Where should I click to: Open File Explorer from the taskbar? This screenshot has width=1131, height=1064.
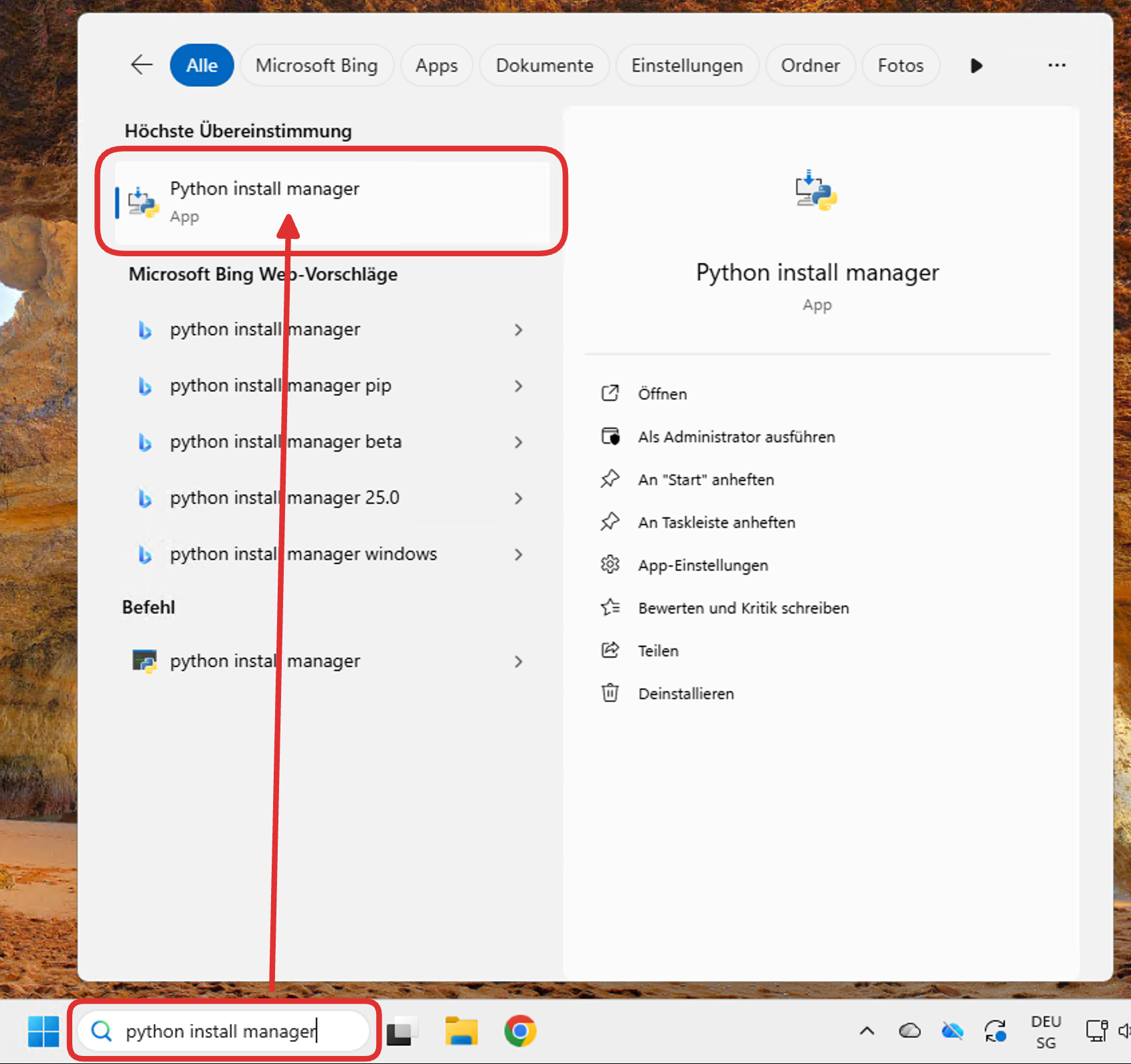[461, 1031]
